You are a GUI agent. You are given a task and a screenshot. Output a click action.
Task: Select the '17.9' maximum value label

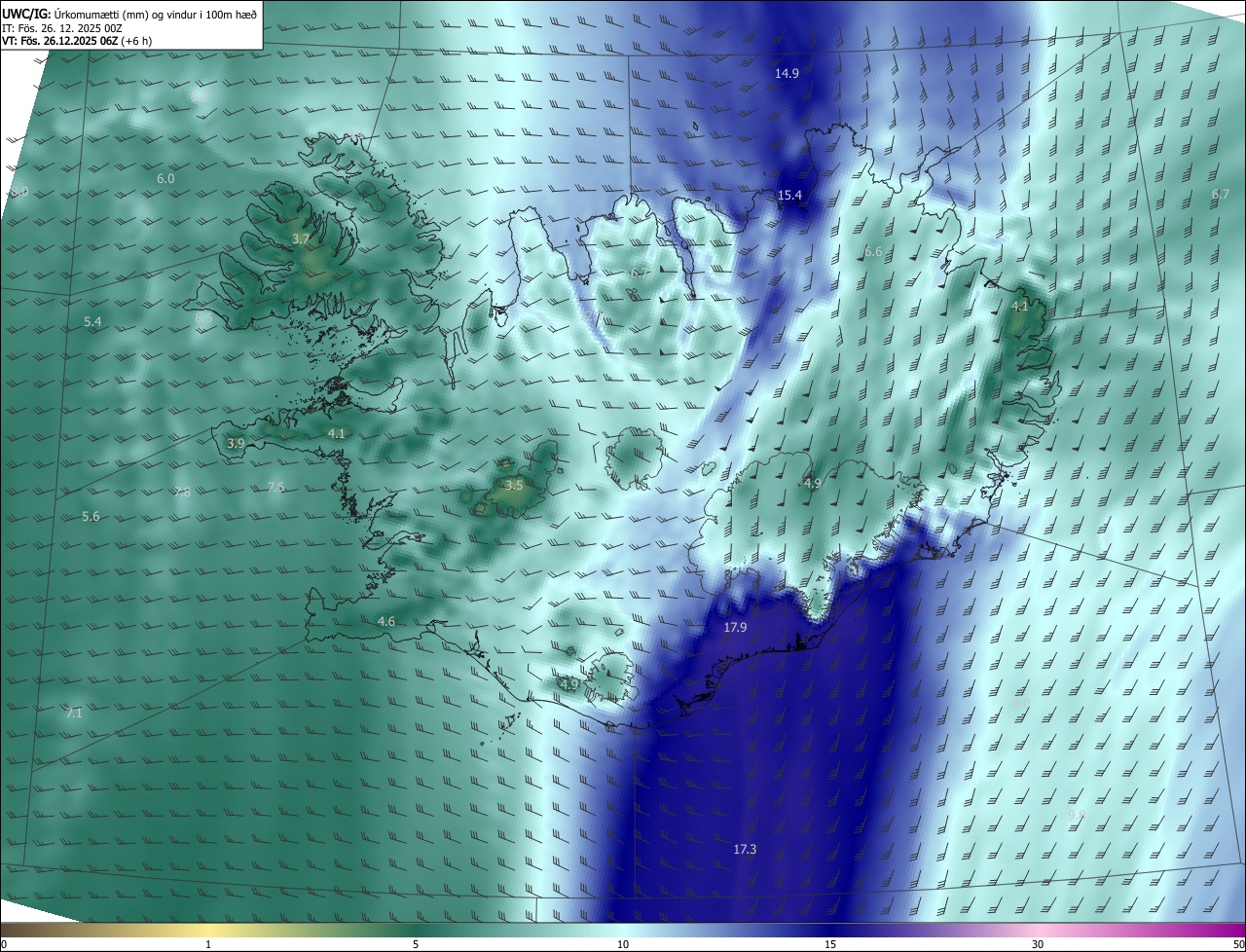tap(735, 628)
